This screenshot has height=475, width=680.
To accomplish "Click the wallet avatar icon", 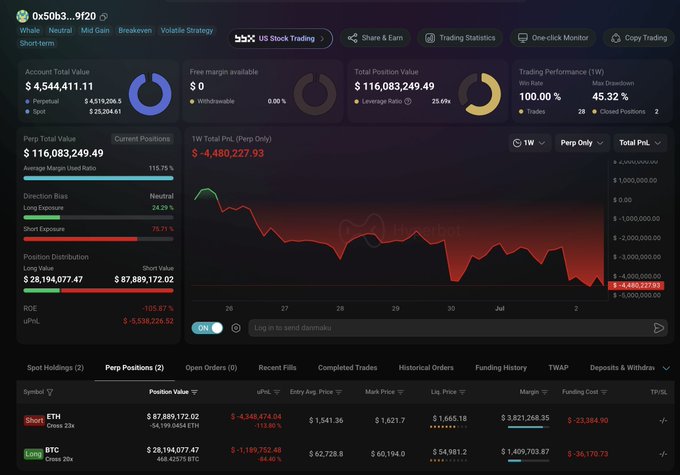I will [23, 16].
